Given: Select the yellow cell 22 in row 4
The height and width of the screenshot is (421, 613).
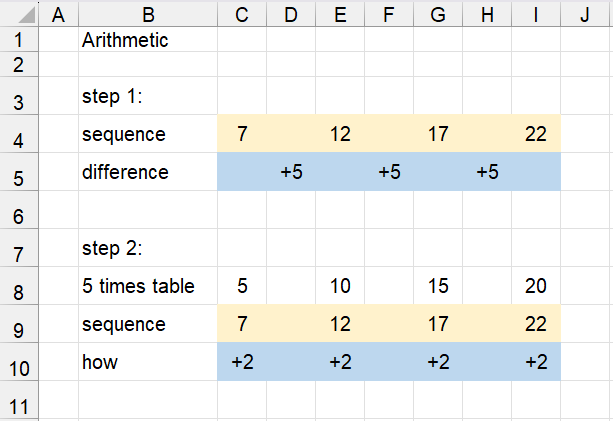Looking at the screenshot, I should [x=536, y=134].
